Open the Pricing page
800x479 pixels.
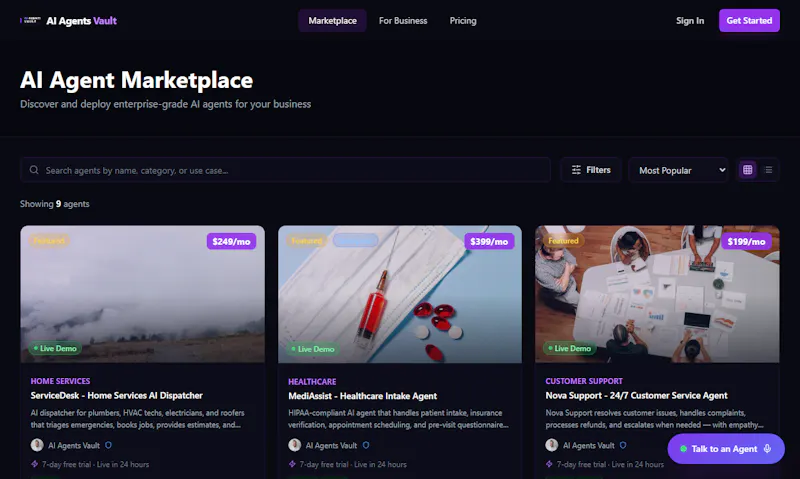pos(463,21)
